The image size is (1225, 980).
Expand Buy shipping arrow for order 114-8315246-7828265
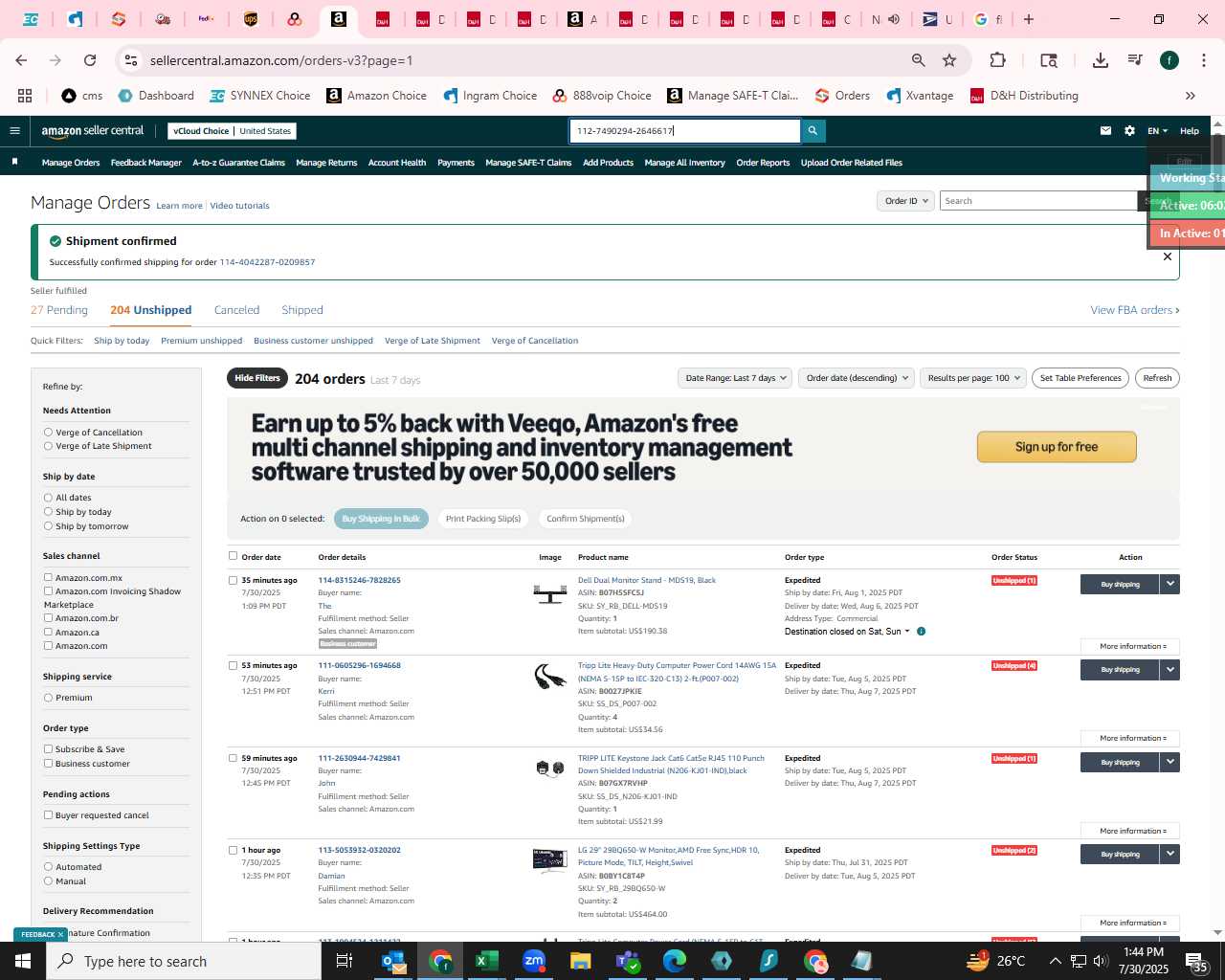pyautogui.click(x=1169, y=584)
